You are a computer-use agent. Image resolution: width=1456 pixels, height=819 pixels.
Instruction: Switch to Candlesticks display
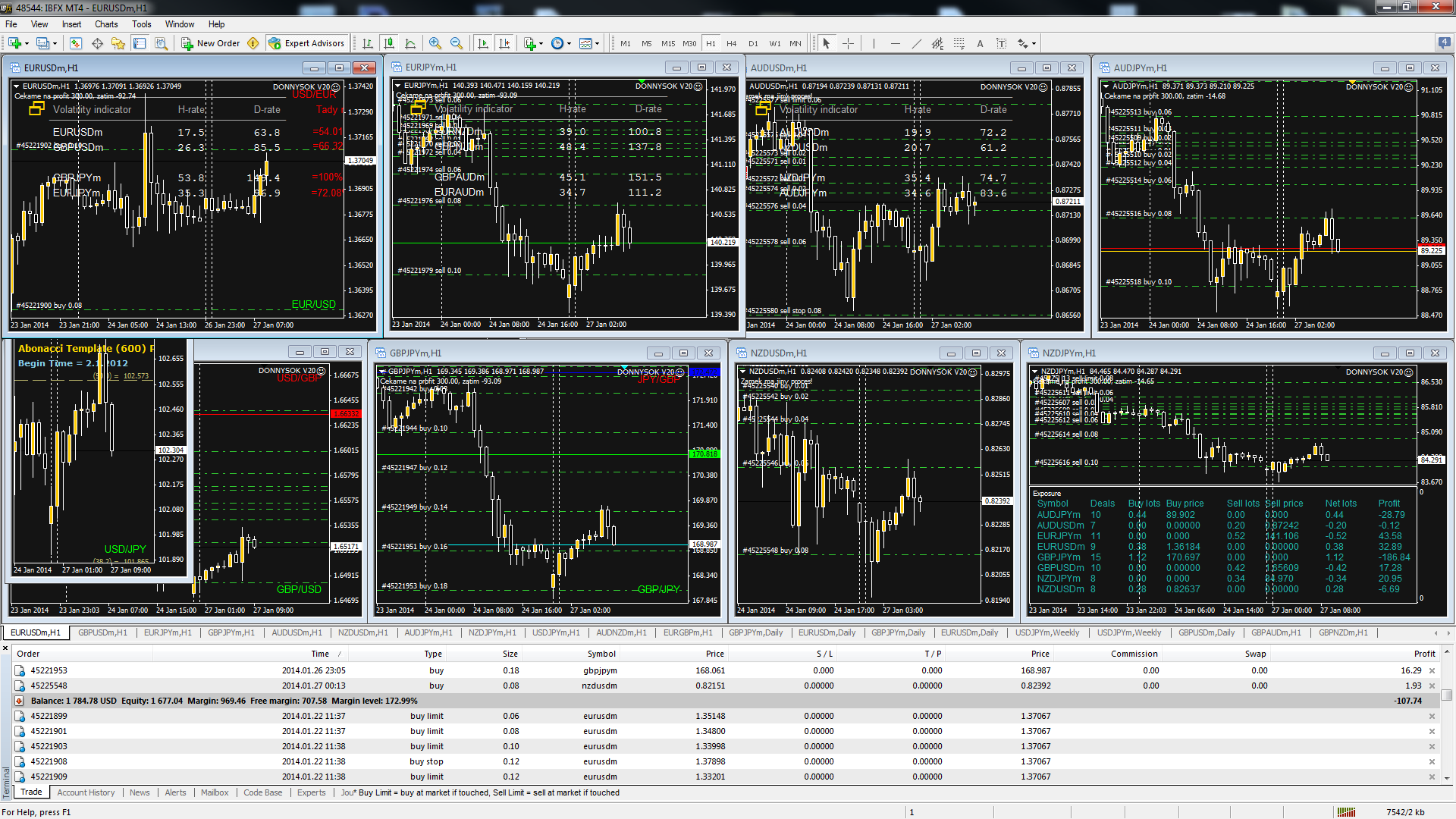[x=389, y=43]
